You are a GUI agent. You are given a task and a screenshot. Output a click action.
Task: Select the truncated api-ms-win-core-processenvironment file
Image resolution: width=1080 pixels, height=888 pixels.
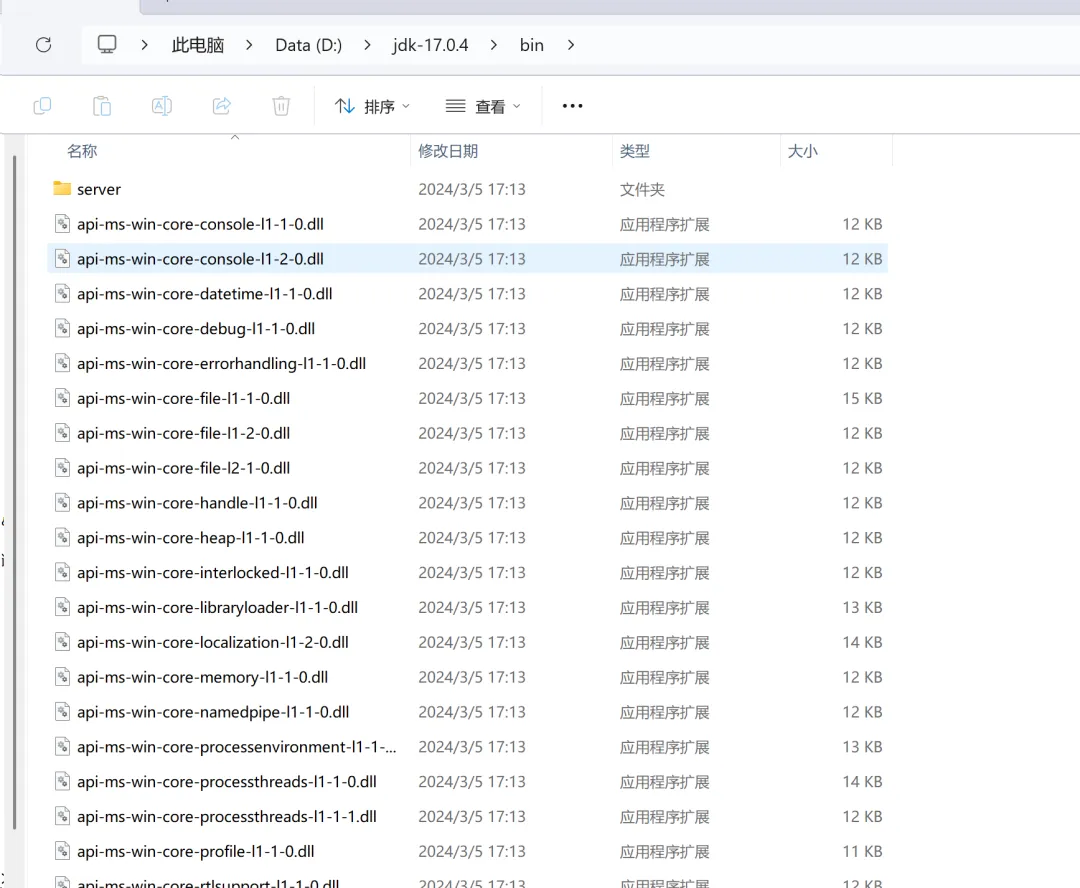pyautogui.click(x=237, y=747)
